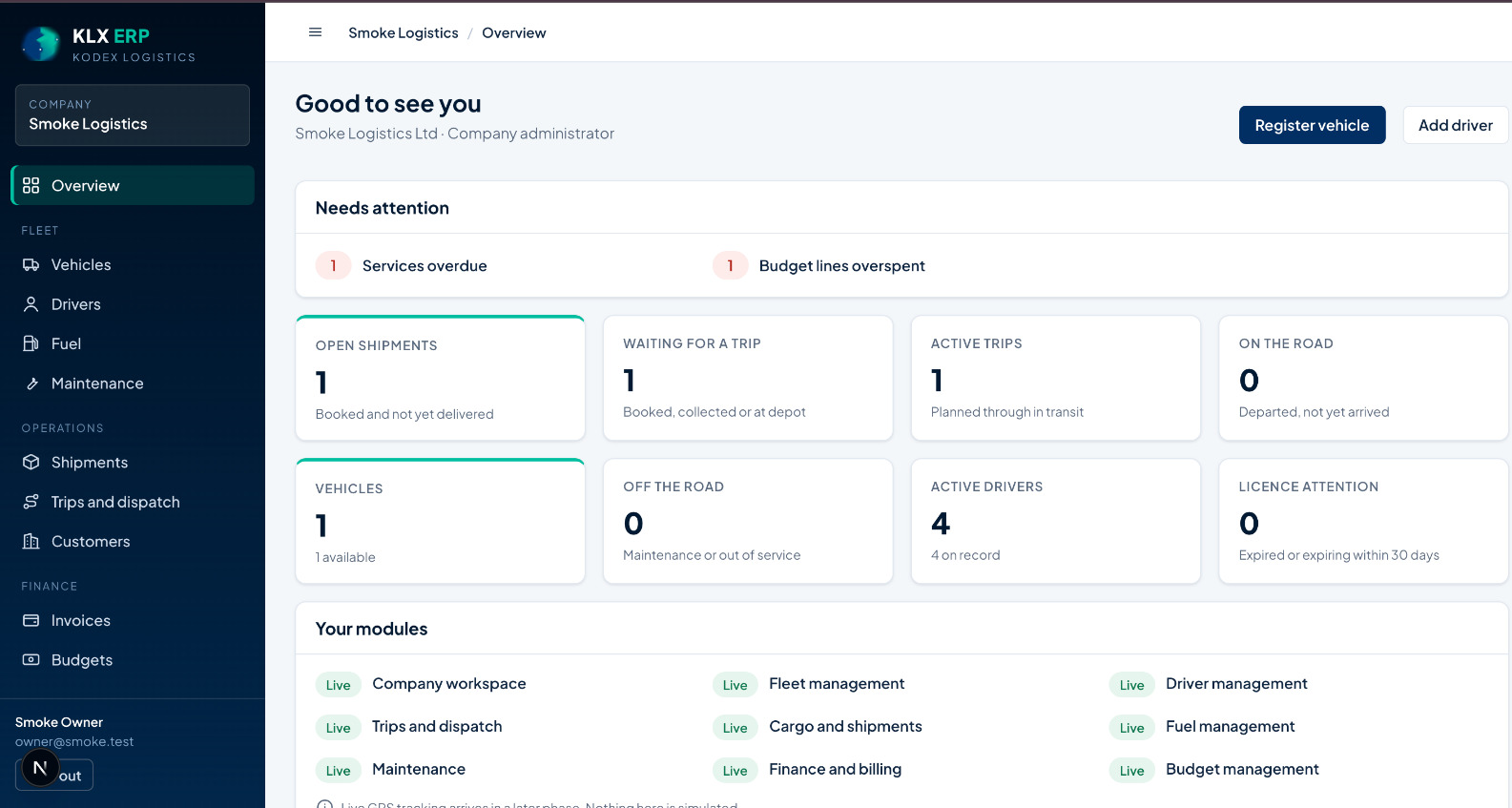Open the Smoke Logistics company selector
The image size is (1512, 808).
(x=133, y=115)
